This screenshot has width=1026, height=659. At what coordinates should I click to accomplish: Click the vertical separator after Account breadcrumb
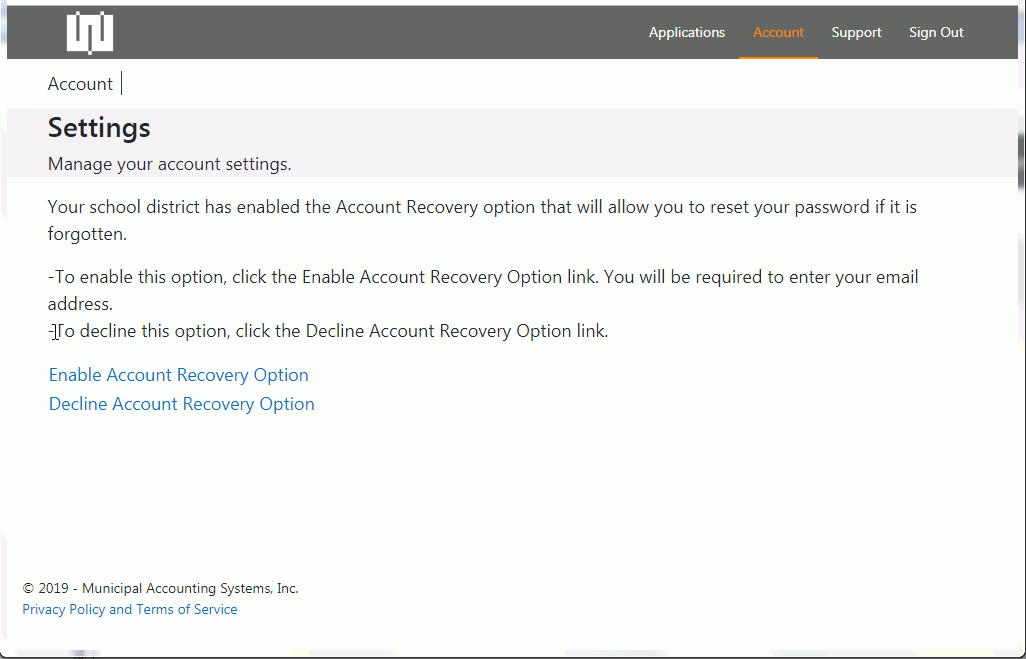click(x=122, y=84)
